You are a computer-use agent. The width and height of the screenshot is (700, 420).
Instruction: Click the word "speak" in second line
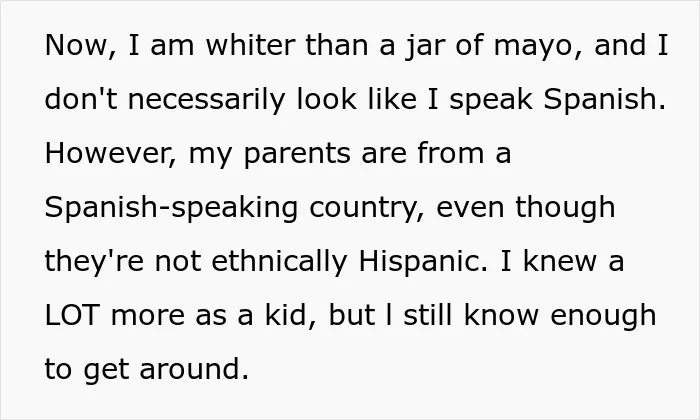click(x=491, y=101)
